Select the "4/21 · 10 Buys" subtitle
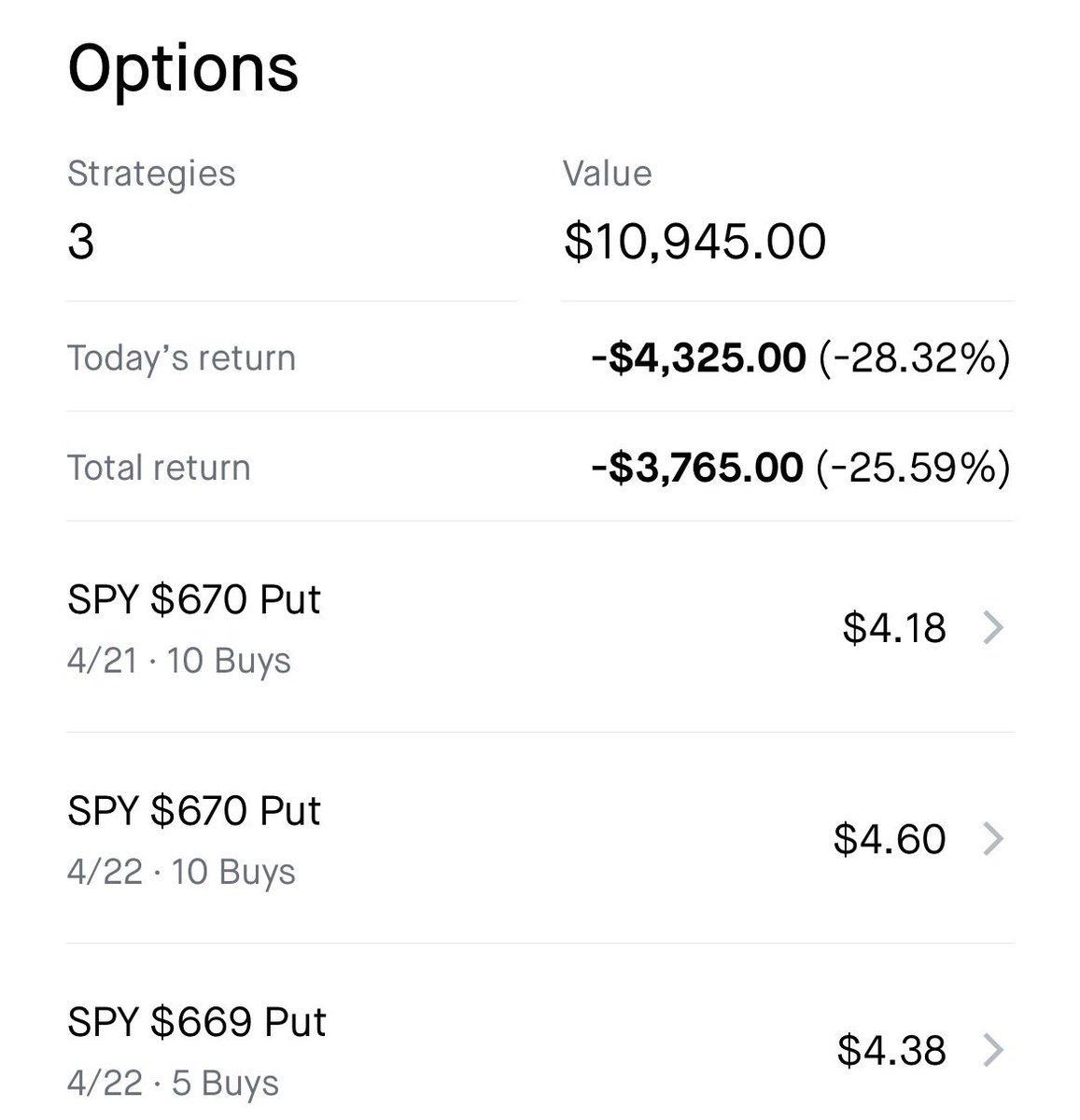1080x1120 pixels. pyautogui.click(x=179, y=661)
